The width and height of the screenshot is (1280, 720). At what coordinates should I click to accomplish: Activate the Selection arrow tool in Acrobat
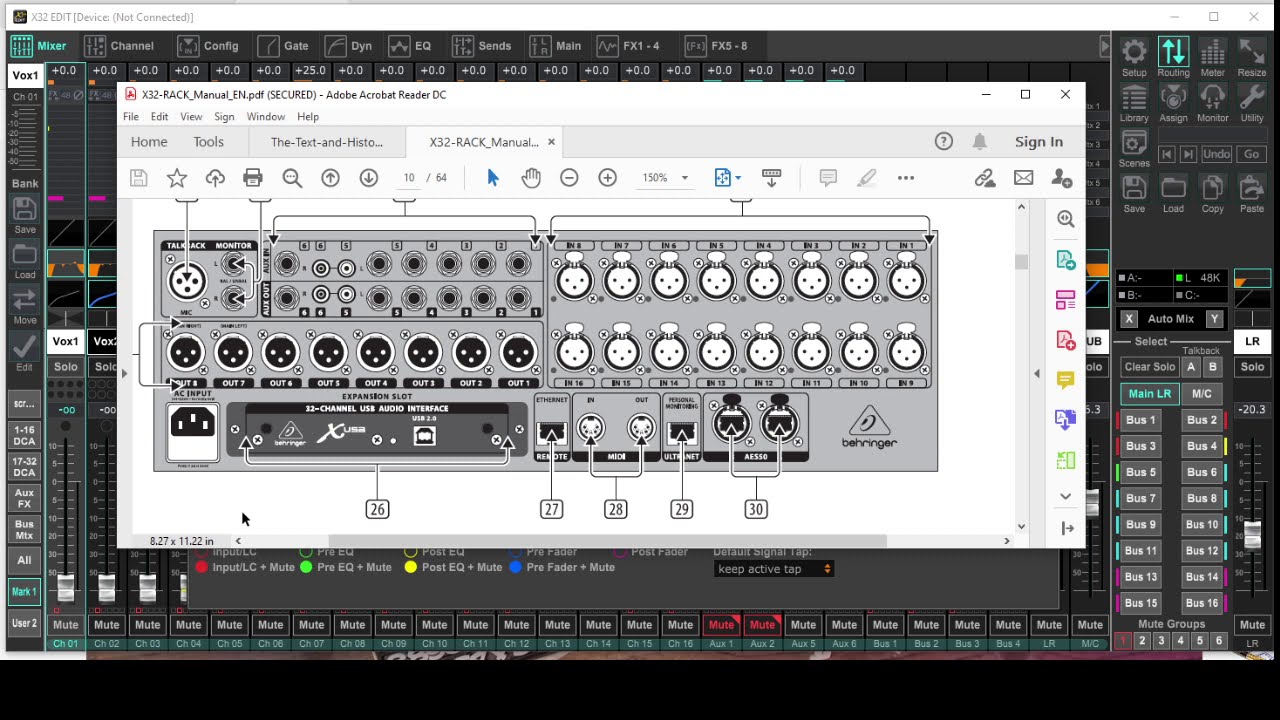point(492,178)
